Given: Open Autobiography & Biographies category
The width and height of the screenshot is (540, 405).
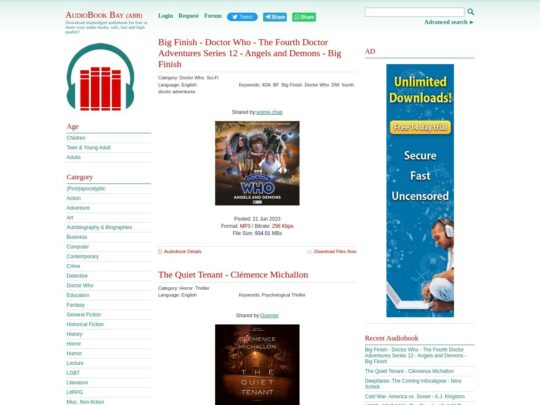Looking at the screenshot, I should 99,227.
